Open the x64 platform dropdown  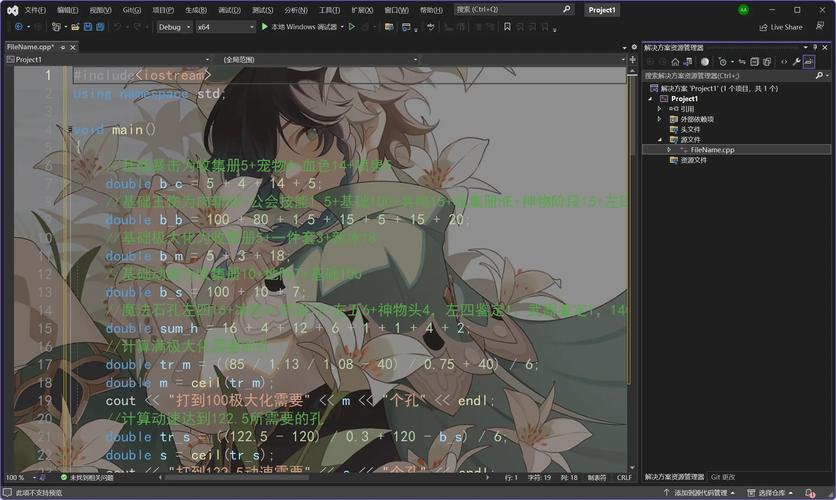click(x=226, y=27)
